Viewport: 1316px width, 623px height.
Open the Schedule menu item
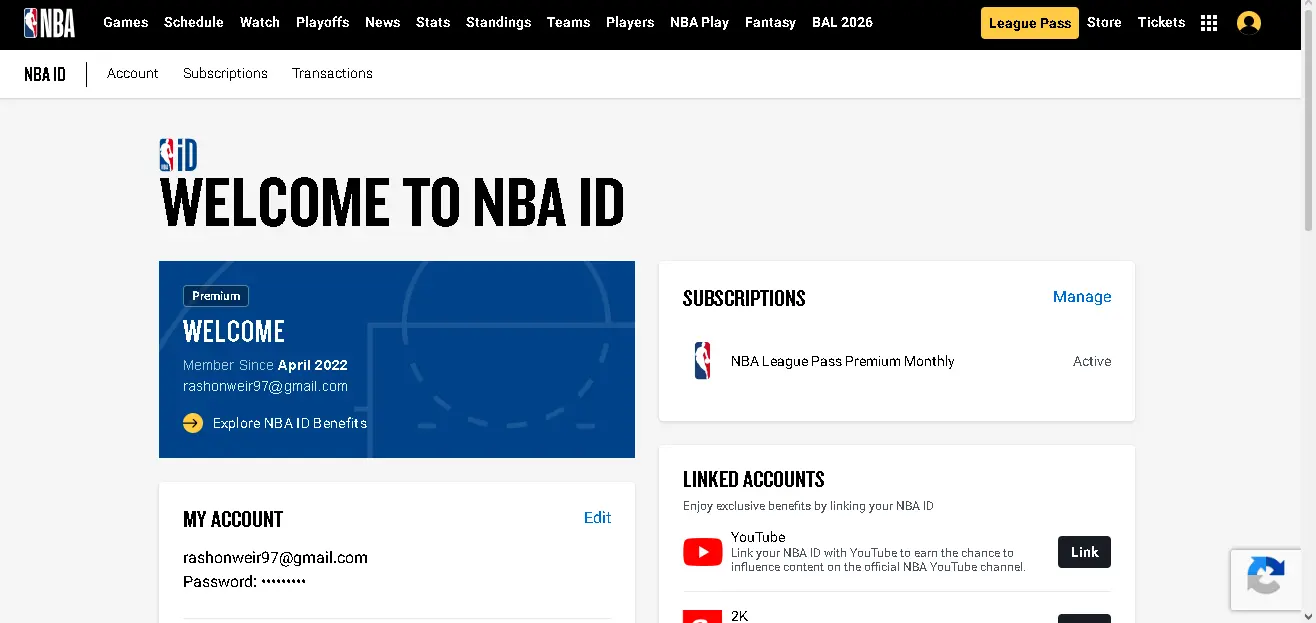[x=194, y=22]
